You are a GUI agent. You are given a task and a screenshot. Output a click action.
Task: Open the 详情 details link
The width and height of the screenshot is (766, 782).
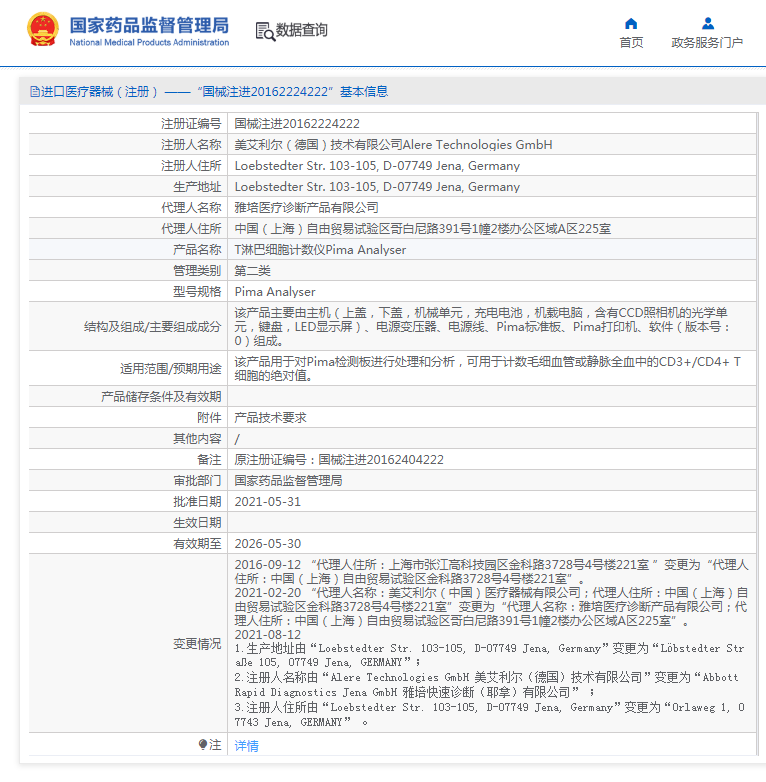coord(246,746)
